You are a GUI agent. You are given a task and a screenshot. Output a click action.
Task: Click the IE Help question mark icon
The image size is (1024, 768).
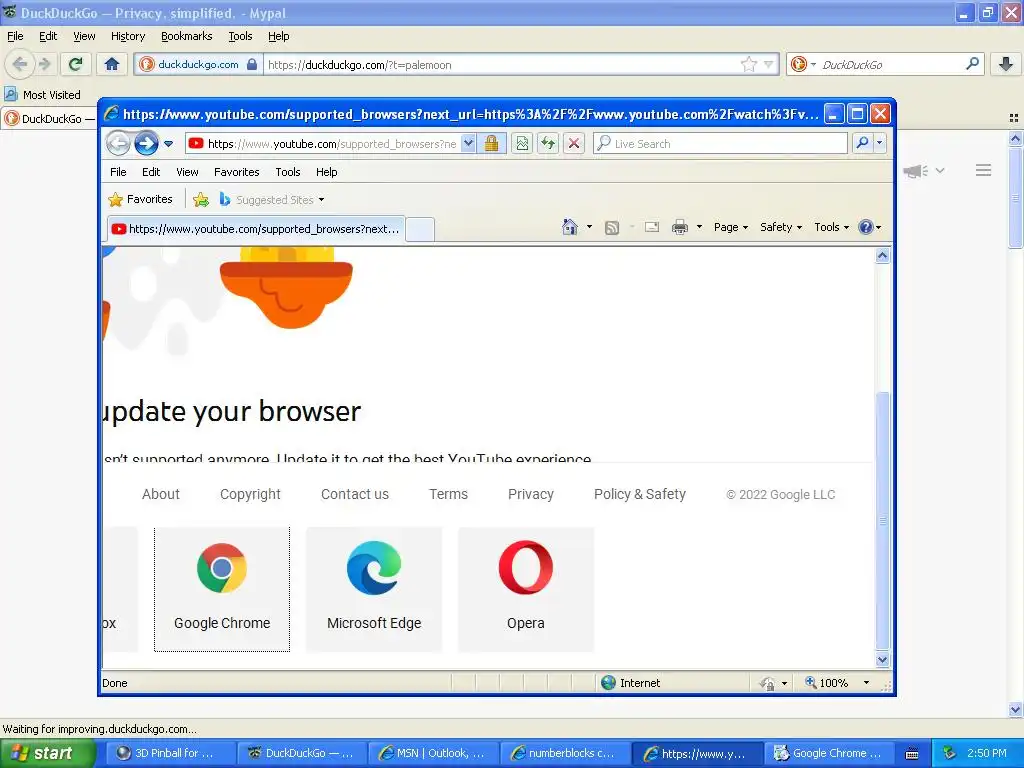866,227
